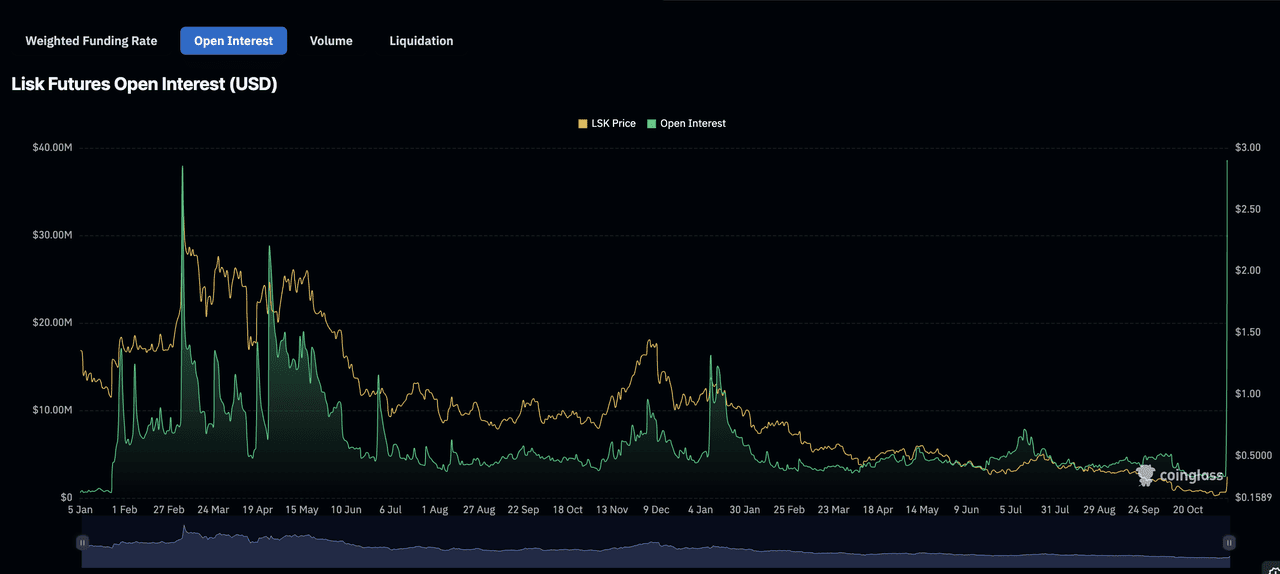This screenshot has width=1280, height=574.
Task: Click the yellow LSK Price legend swatch
Action: click(583, 124)
